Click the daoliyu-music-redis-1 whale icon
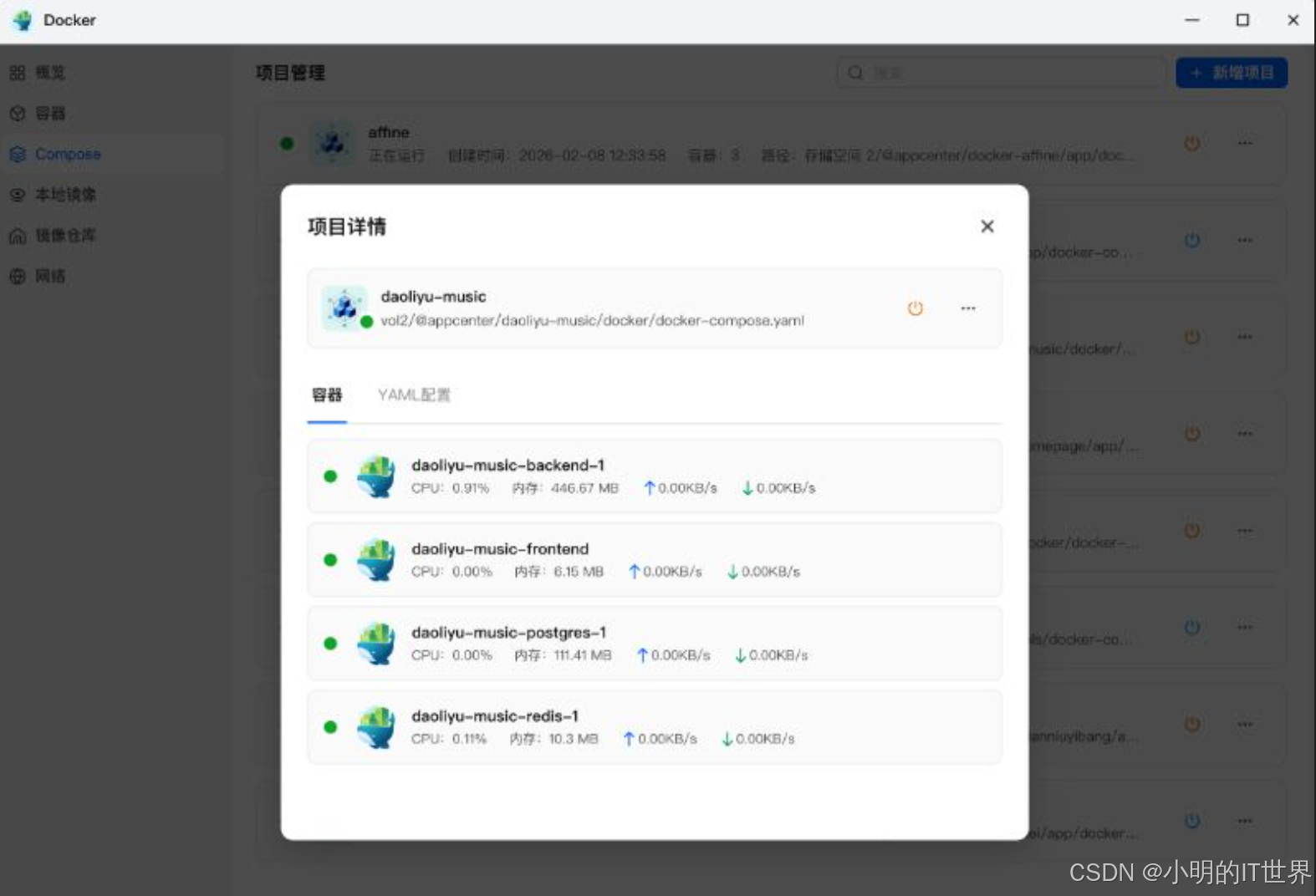This screenshot has height=896, width=1316. [376, 726]
